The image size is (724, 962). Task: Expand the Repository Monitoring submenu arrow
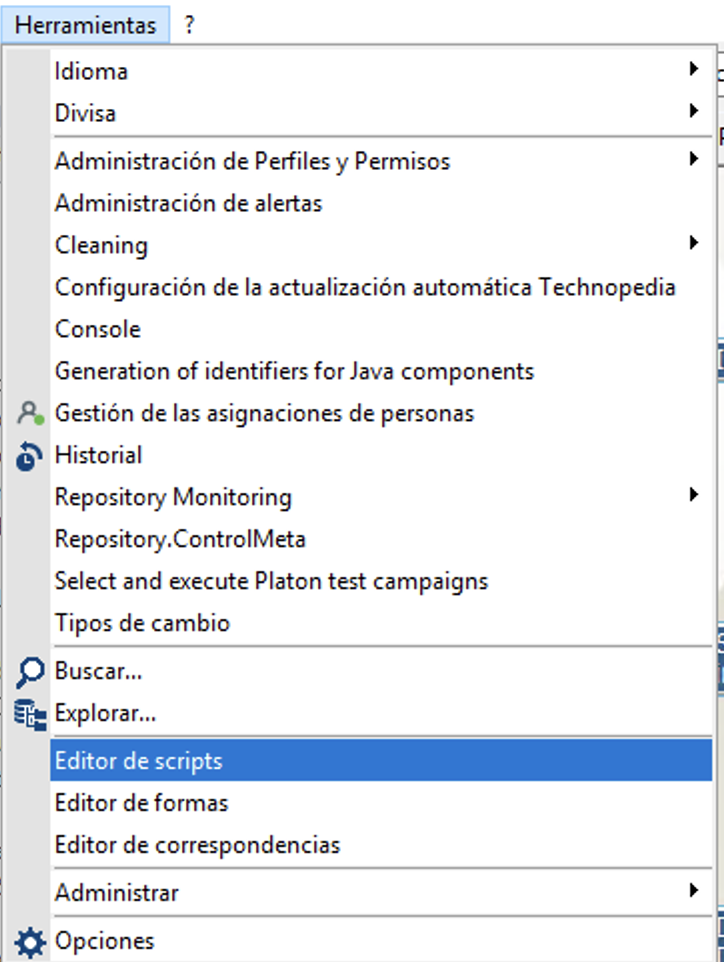pyautogui.click(x=693, y=494)
